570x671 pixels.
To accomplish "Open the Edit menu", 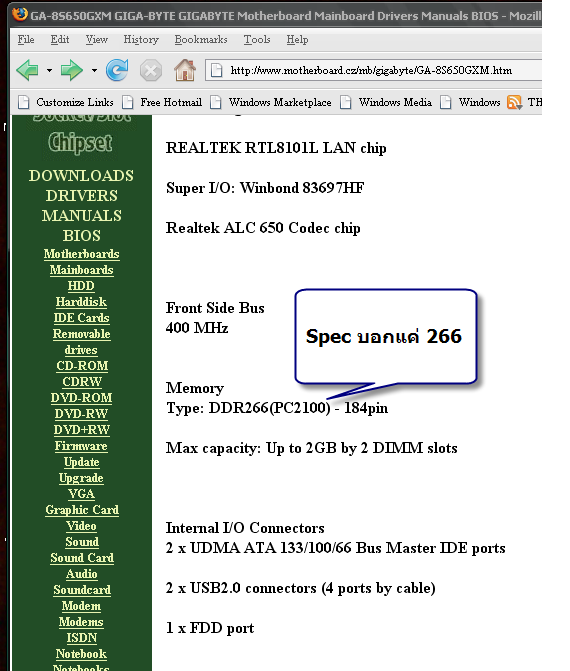I will tap(59, 39).
